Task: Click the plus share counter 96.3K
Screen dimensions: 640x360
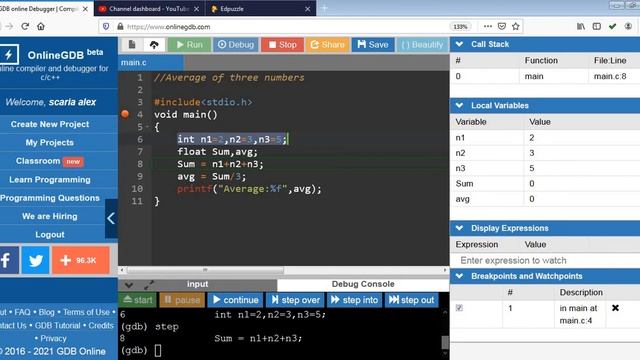Action: [80, 260]
